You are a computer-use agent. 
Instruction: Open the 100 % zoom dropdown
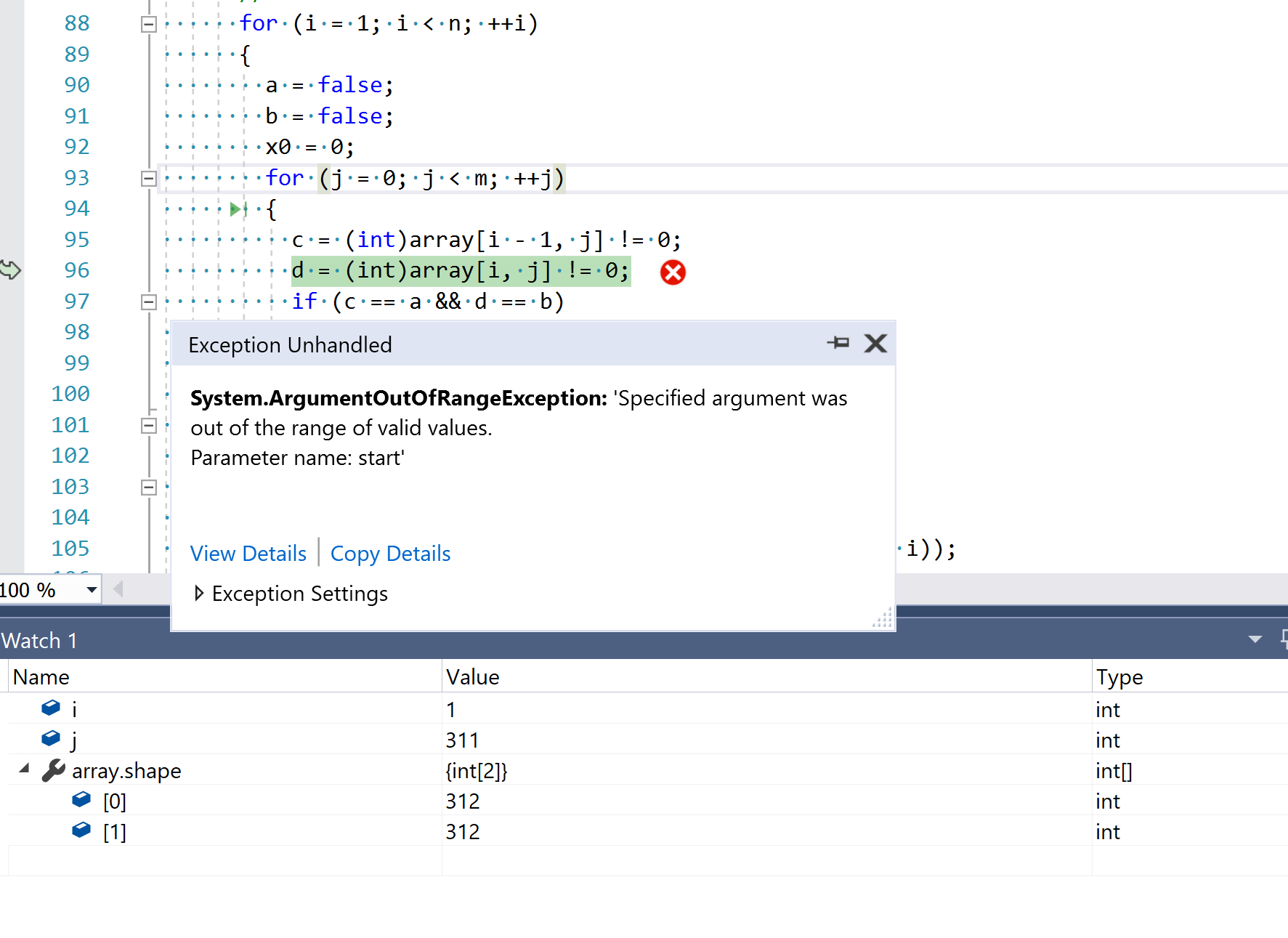tap(92, 590)
